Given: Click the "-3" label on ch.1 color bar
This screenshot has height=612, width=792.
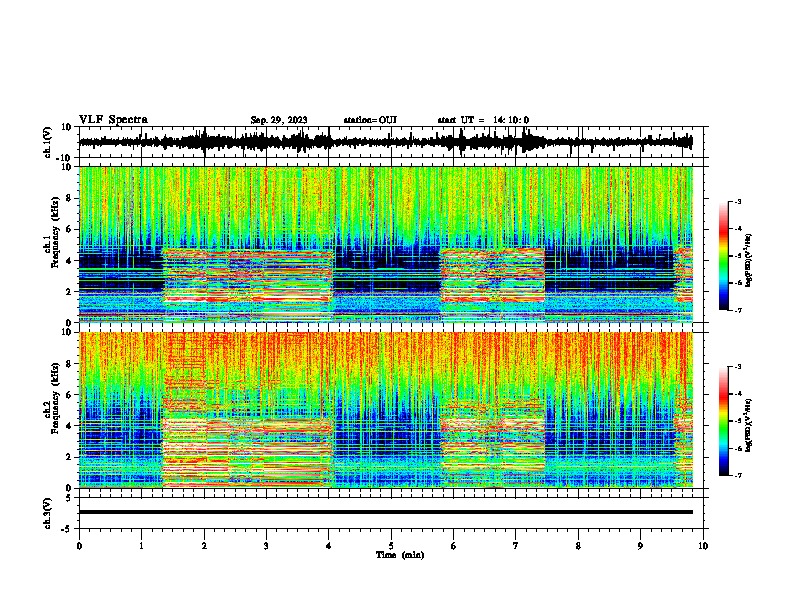Looking at the screenshot, I should 737,201.
